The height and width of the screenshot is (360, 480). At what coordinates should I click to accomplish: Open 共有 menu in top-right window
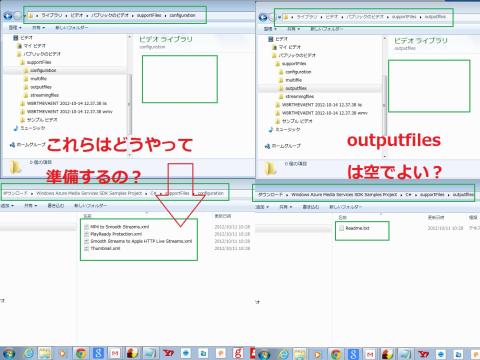pyautogui.click(x=293, y=29)
